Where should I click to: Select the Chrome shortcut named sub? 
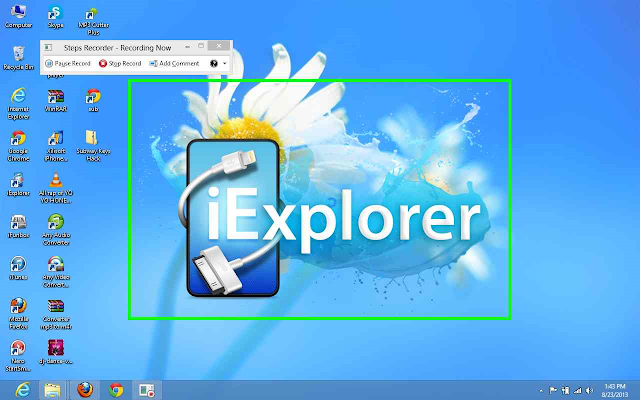[93, 100]
